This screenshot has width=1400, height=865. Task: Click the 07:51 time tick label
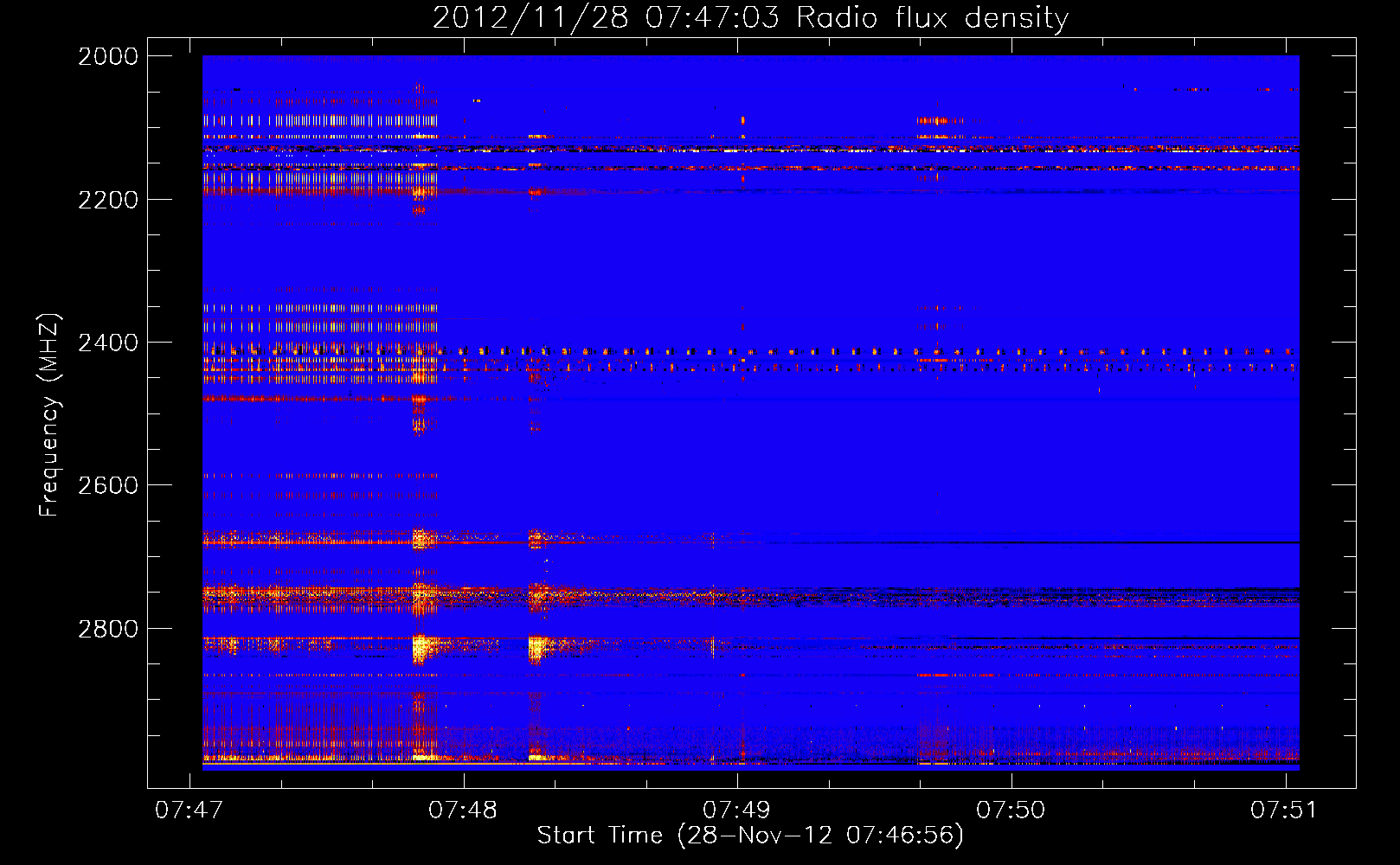coord(1284,810)
